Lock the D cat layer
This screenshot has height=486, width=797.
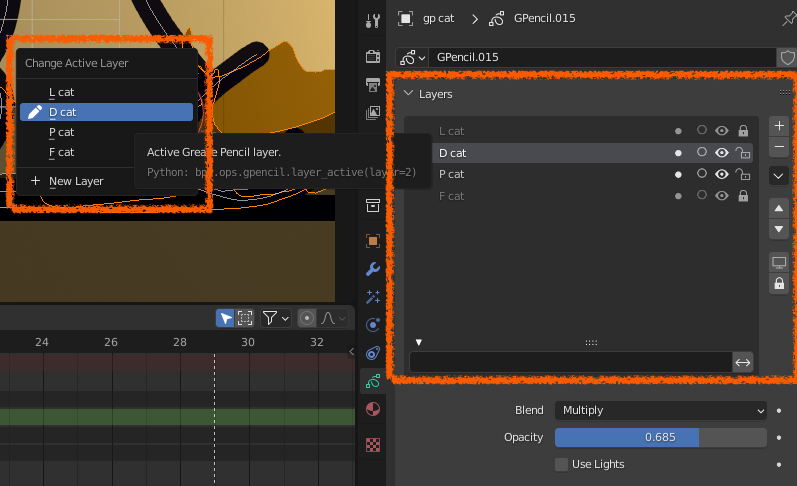[743, 153]
